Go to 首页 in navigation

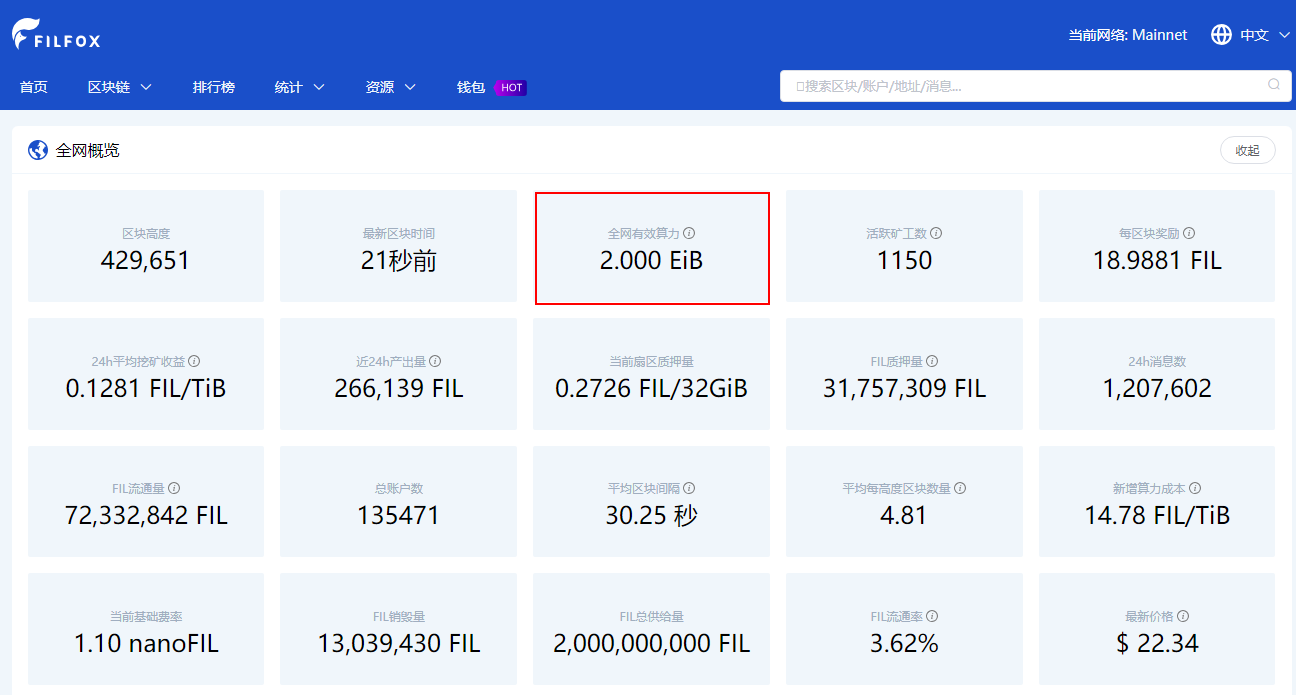click(33, 88)
